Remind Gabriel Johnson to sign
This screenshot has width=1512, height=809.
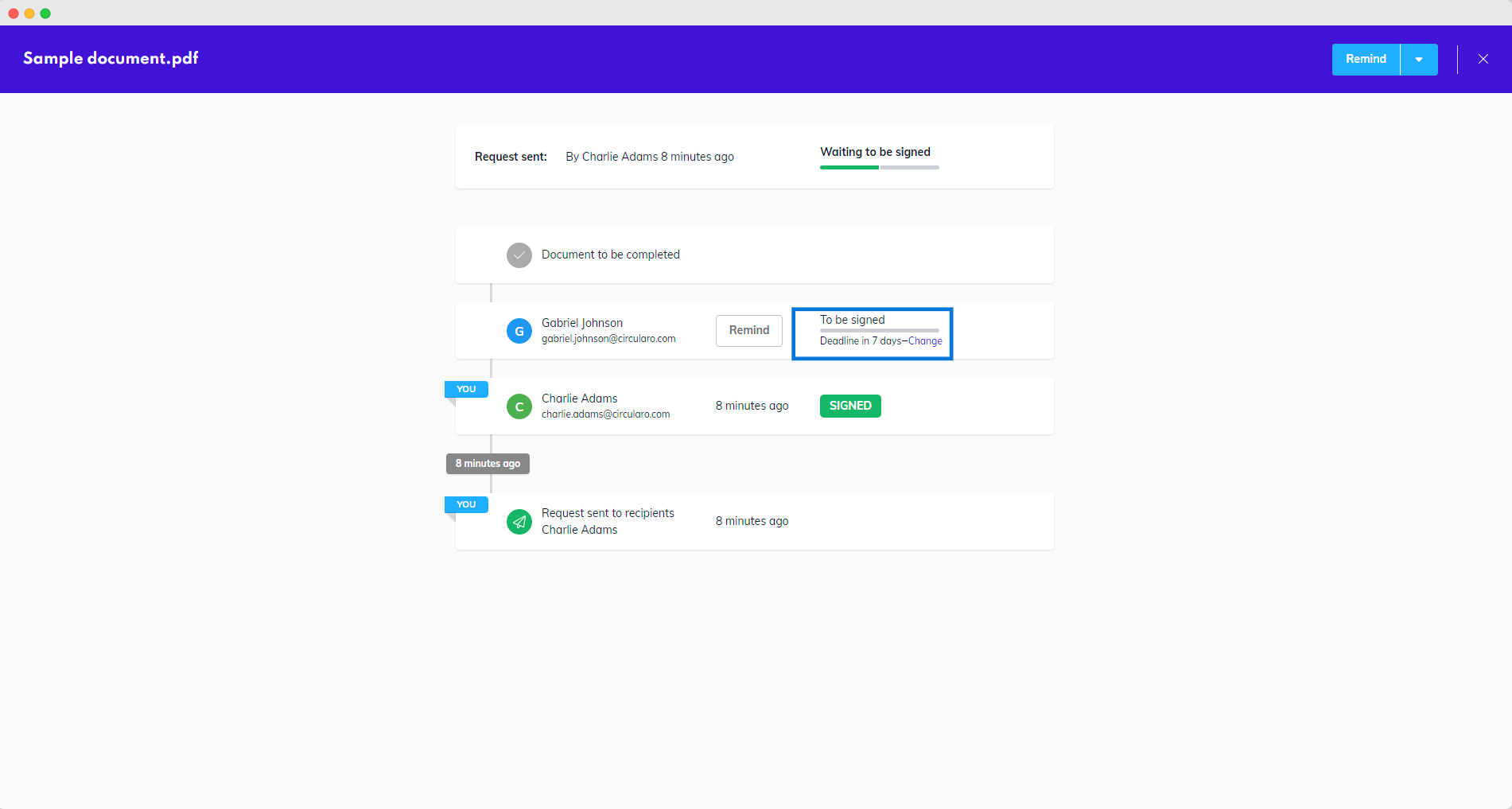[x=748, y=330]
